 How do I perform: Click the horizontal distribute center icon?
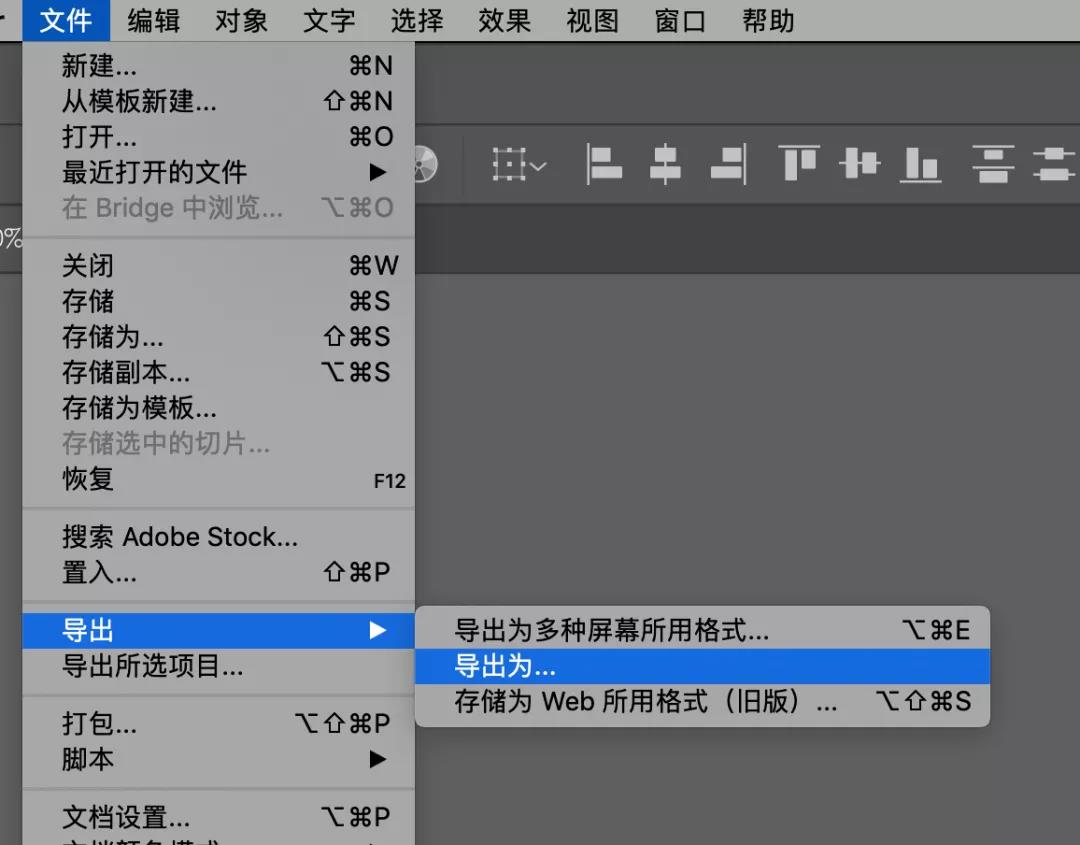click(x=1055, y=164)
